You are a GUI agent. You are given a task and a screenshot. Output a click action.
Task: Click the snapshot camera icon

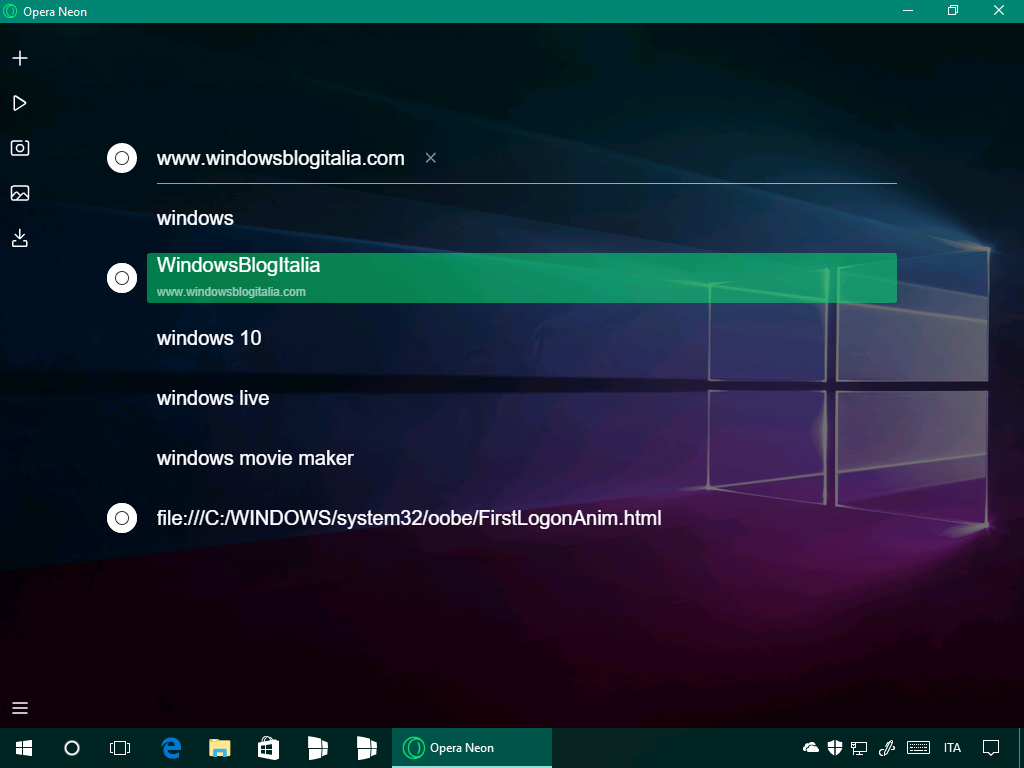[x=20, y=148]
